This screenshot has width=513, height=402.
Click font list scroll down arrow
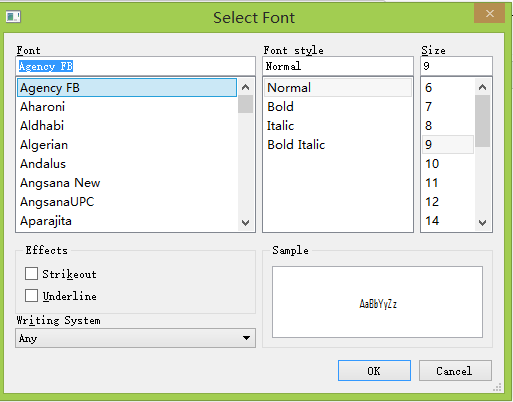pyautogui.click(x=246, y=222)
